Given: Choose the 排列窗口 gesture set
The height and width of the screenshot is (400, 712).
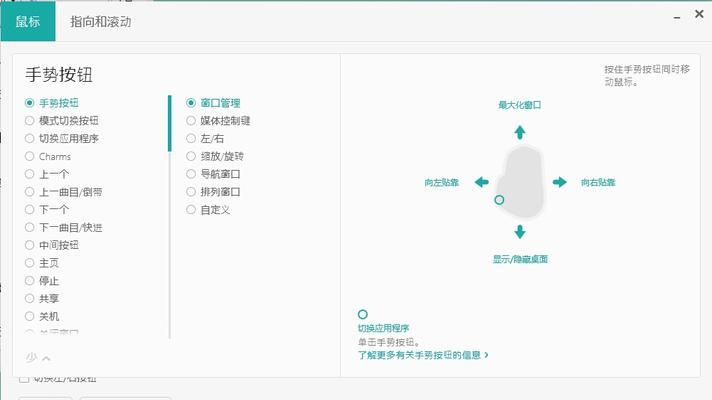Looking at the screenshot, I should [191, 192].
